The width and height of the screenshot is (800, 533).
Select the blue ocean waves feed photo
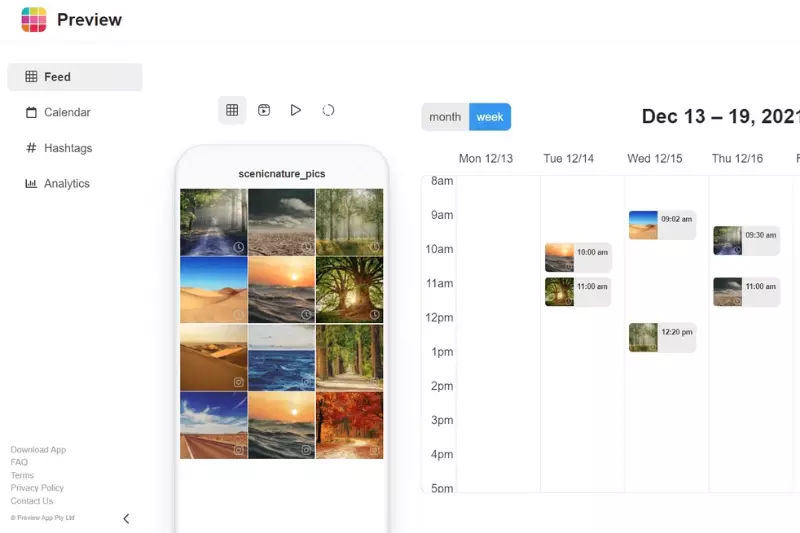(282, 358)
